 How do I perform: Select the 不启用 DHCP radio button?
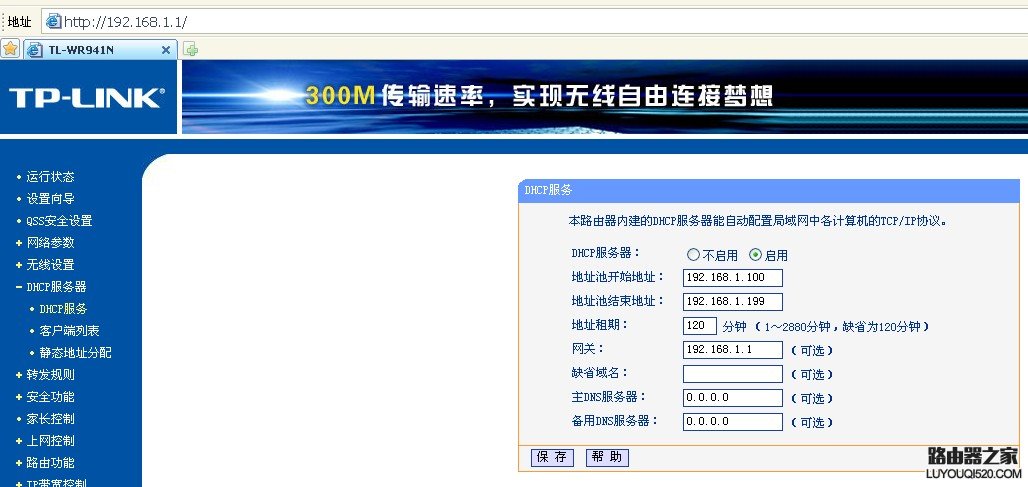pyautogui.click(x=693, y=255)
